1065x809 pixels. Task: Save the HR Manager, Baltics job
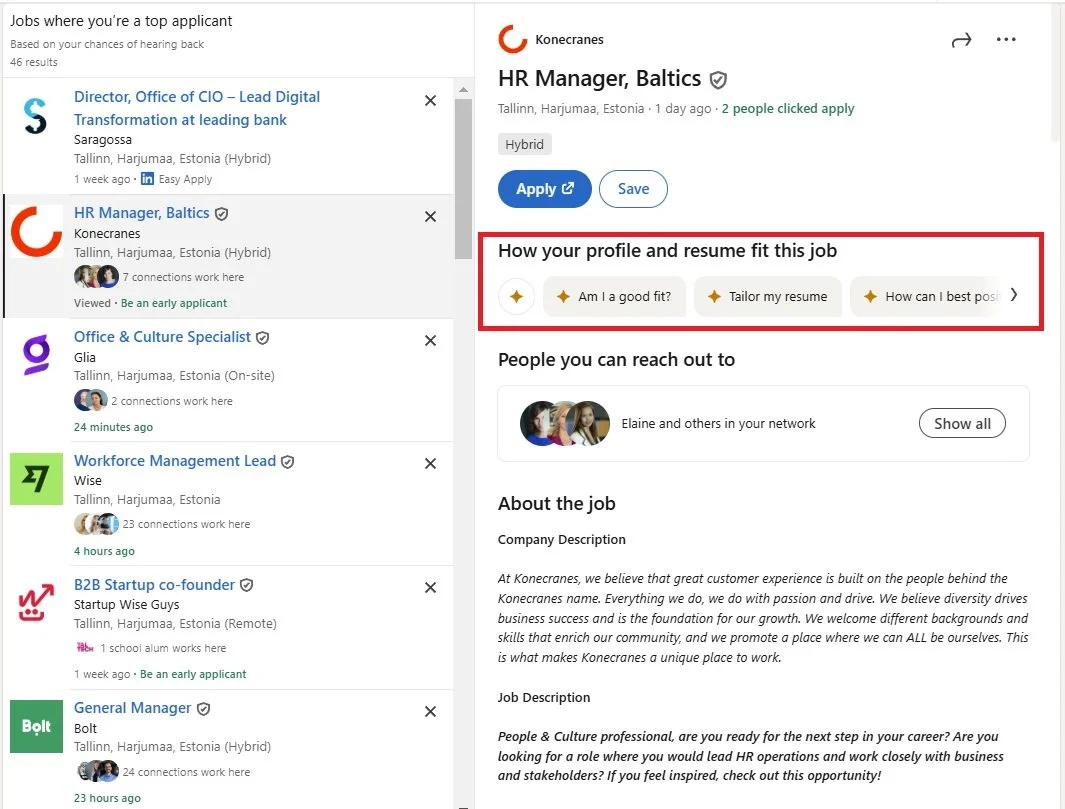[x=633, y=189]
